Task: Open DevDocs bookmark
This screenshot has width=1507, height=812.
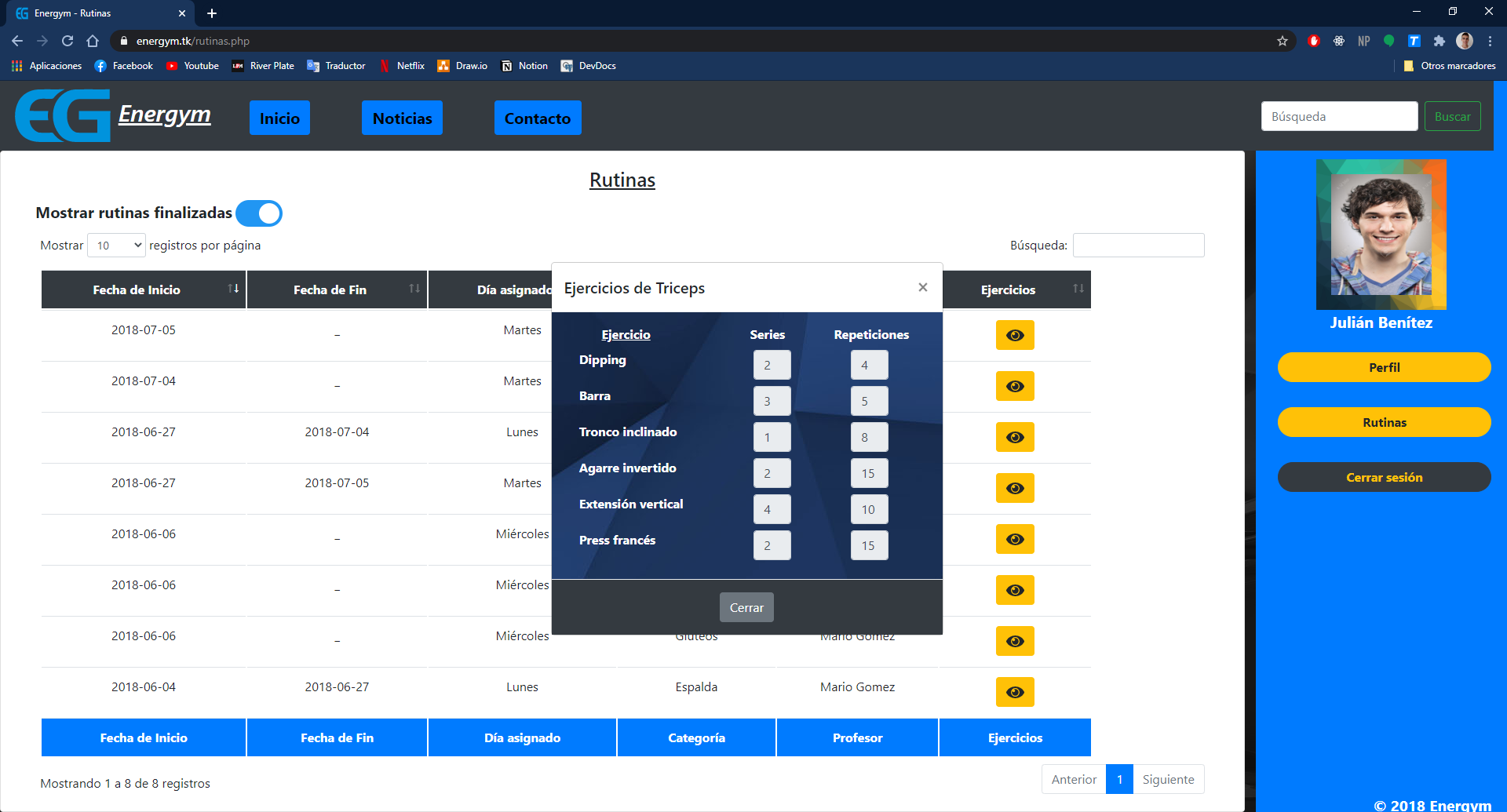Action: pyautogui.click(x=588, y=66)
